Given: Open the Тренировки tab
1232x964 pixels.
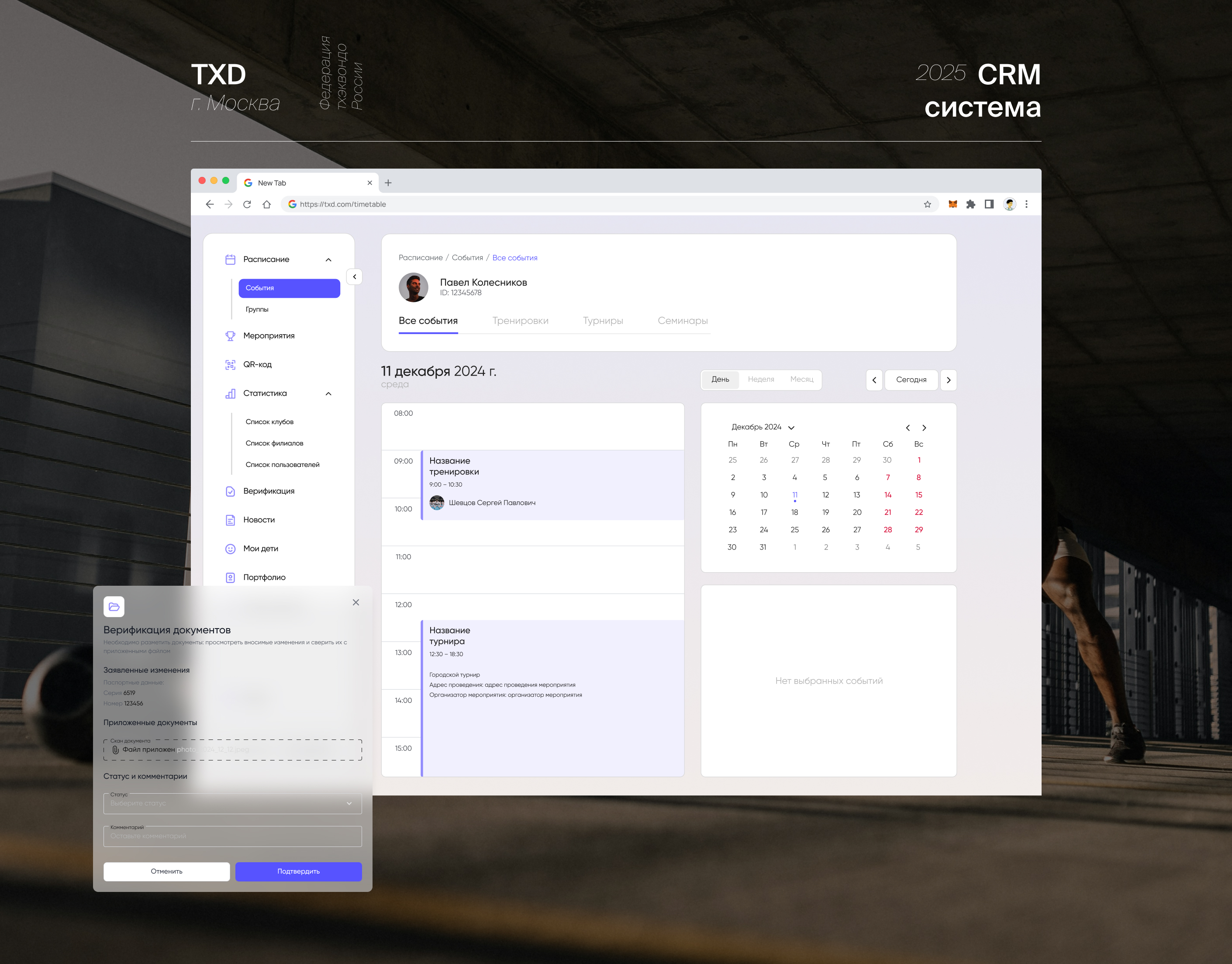Looking at the screenshot, I should 520,321.
